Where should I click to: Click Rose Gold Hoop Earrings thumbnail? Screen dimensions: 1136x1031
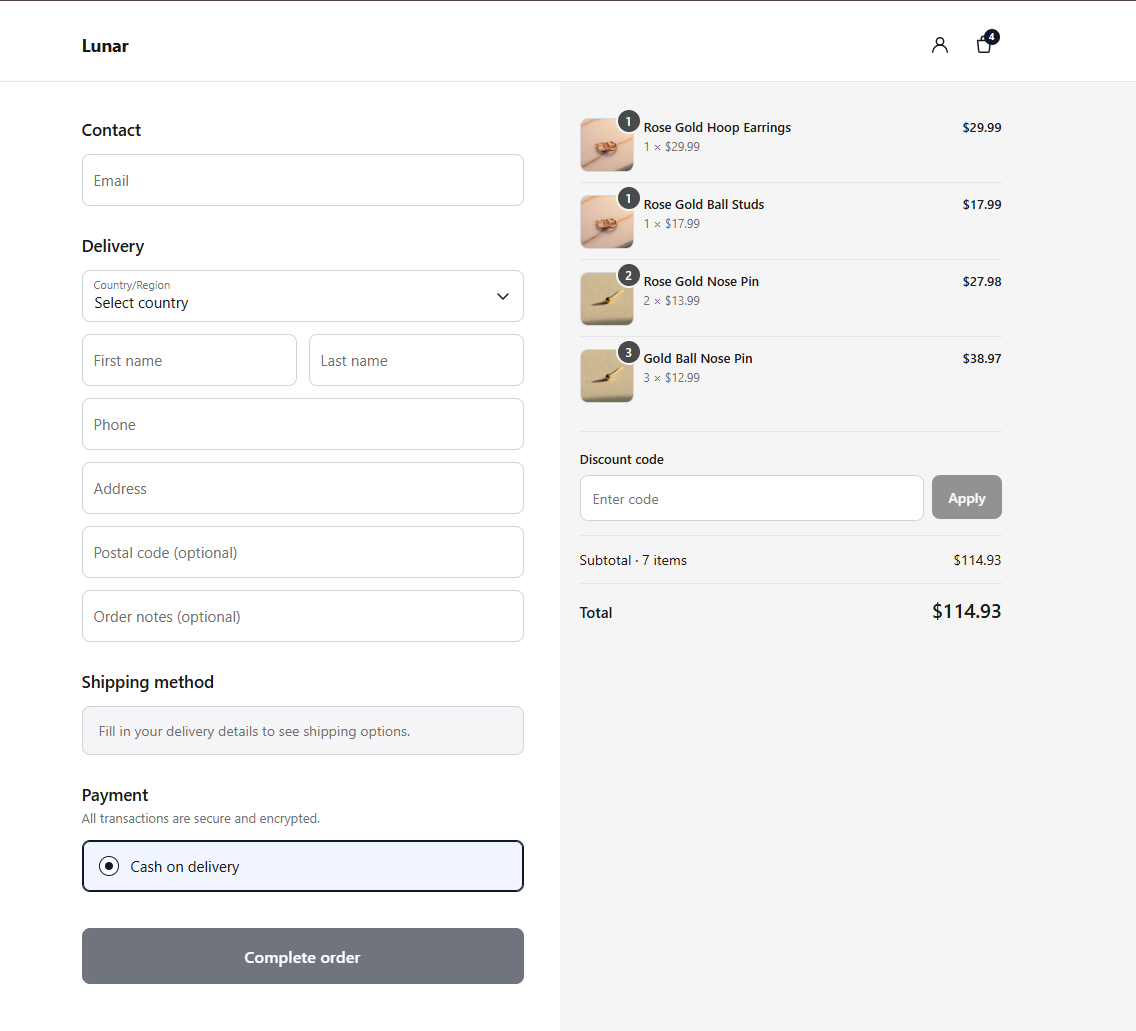coord(606,145)
